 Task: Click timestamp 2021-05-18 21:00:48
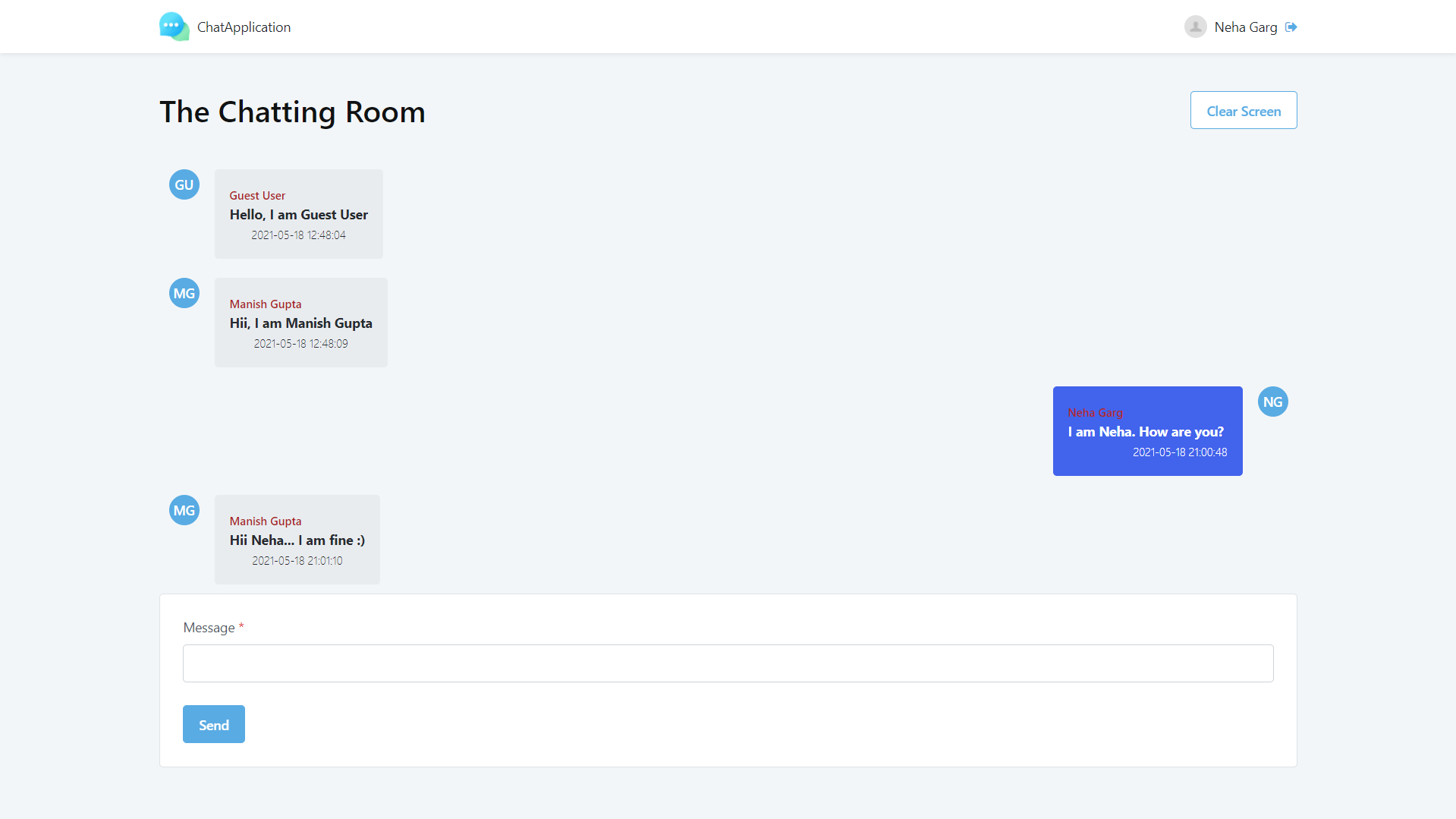pos(1180,452)
